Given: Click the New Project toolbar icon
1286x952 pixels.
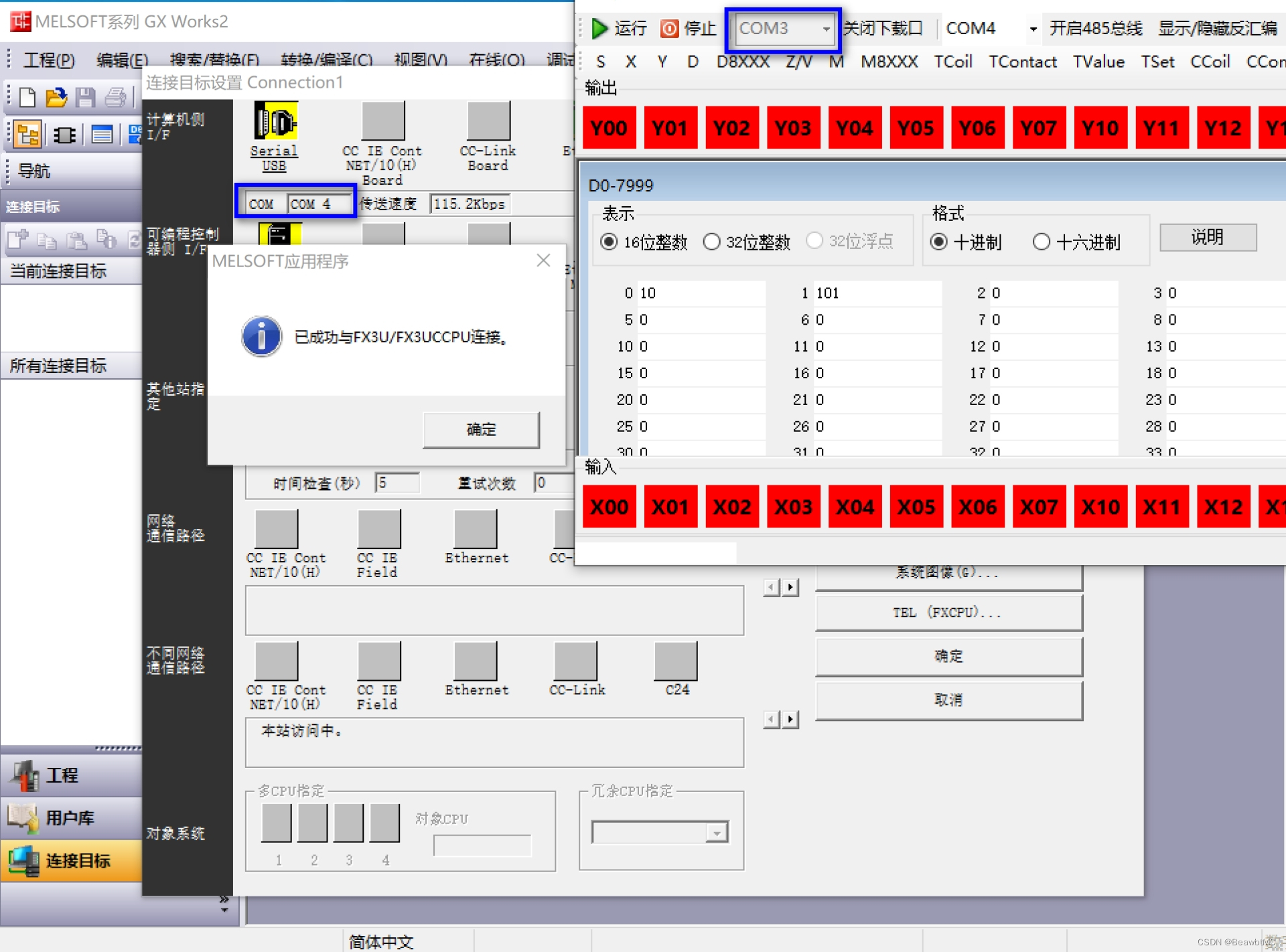Looking at the screenshot, I should coord(27,98).
